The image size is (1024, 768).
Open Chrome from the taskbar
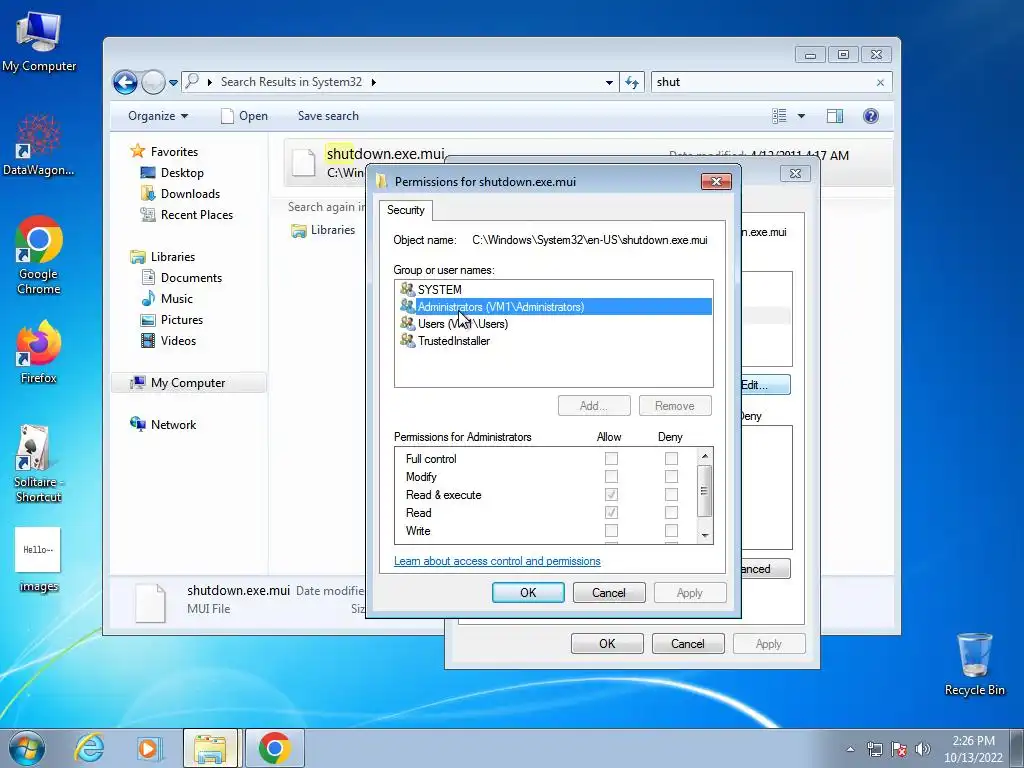274,748
